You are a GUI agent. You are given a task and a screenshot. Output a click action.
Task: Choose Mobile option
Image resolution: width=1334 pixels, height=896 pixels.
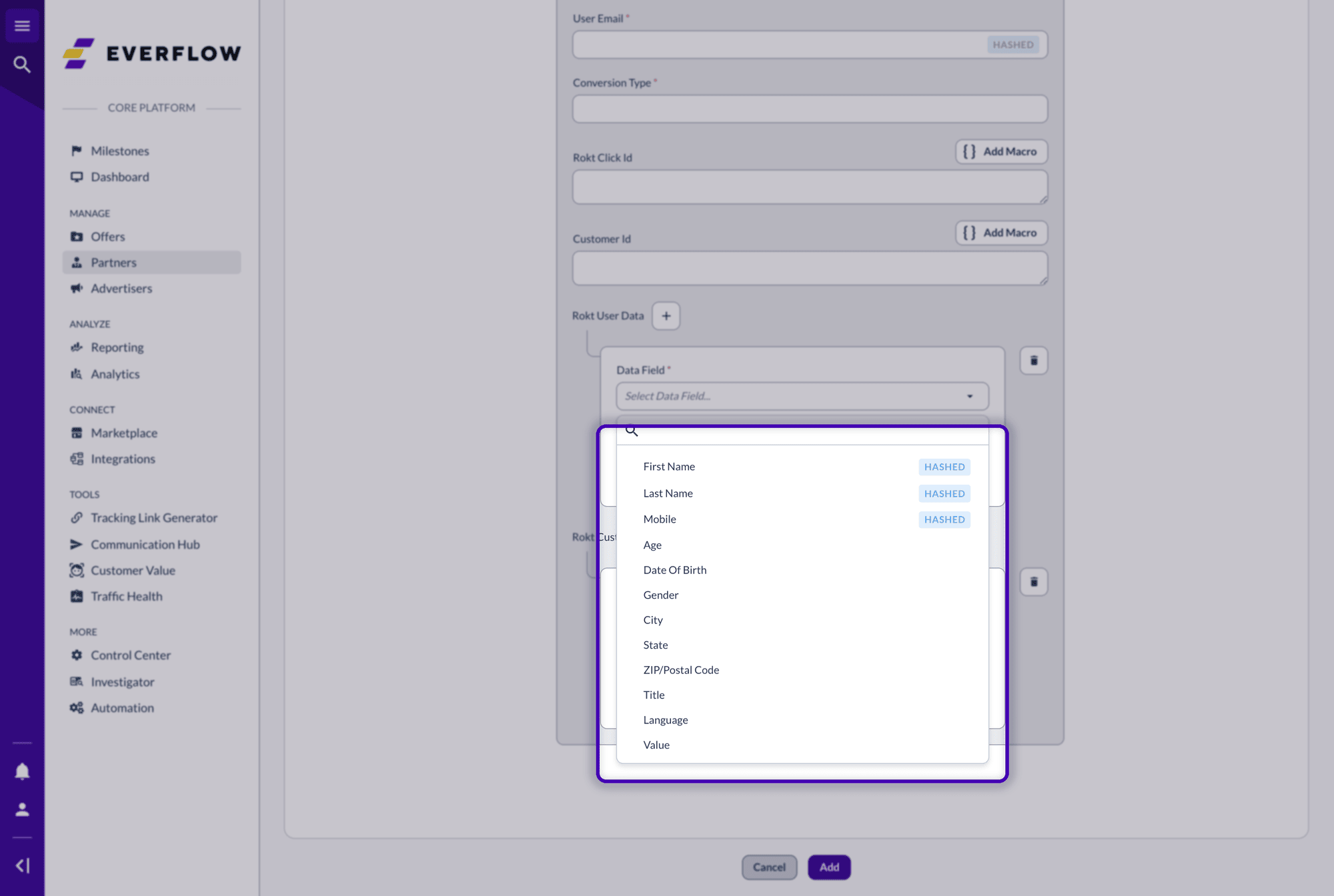(x=802, y=519)
